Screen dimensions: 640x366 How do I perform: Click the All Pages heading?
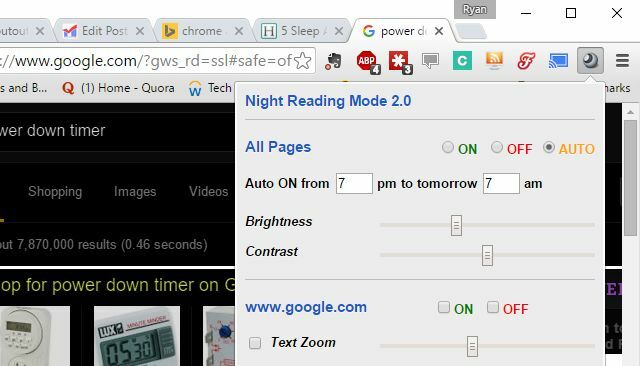[278, 147]
